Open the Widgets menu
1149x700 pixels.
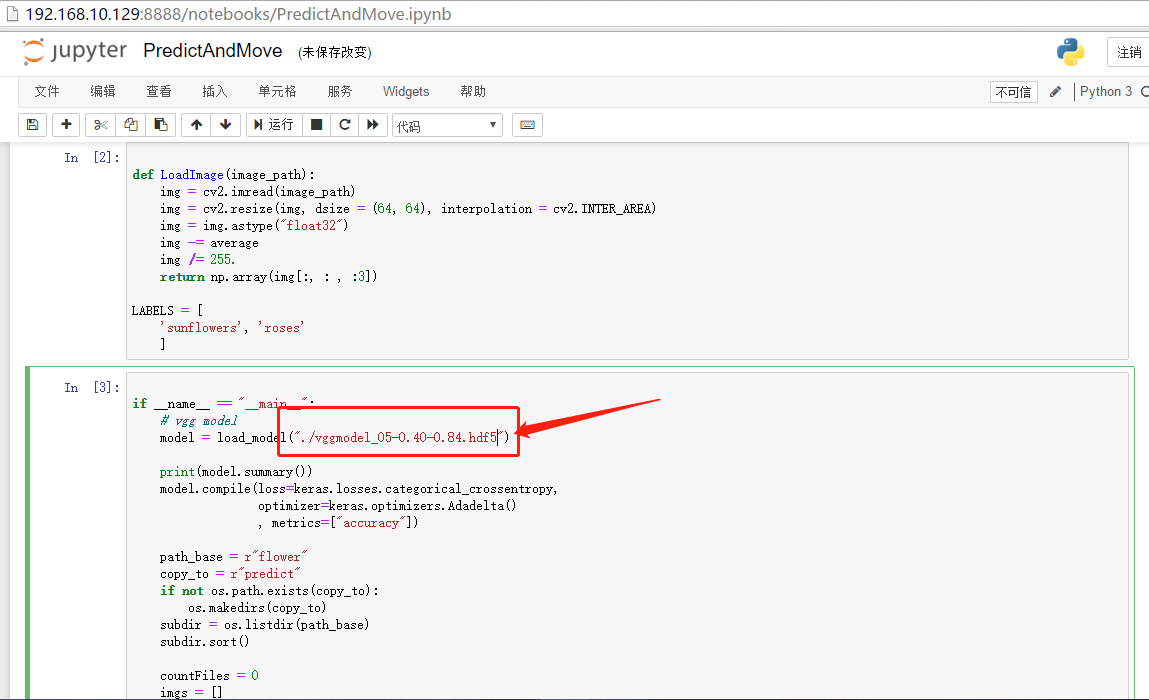click(x=406, y=92)
